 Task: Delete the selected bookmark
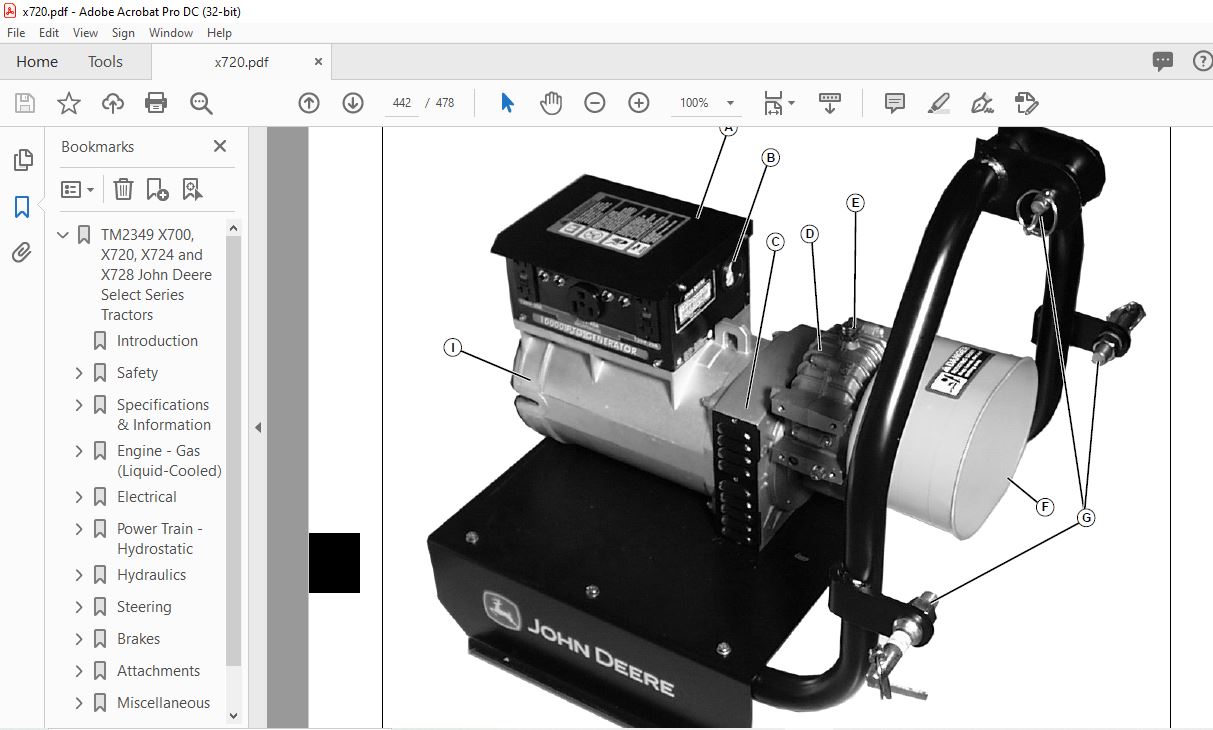(122, 189)
